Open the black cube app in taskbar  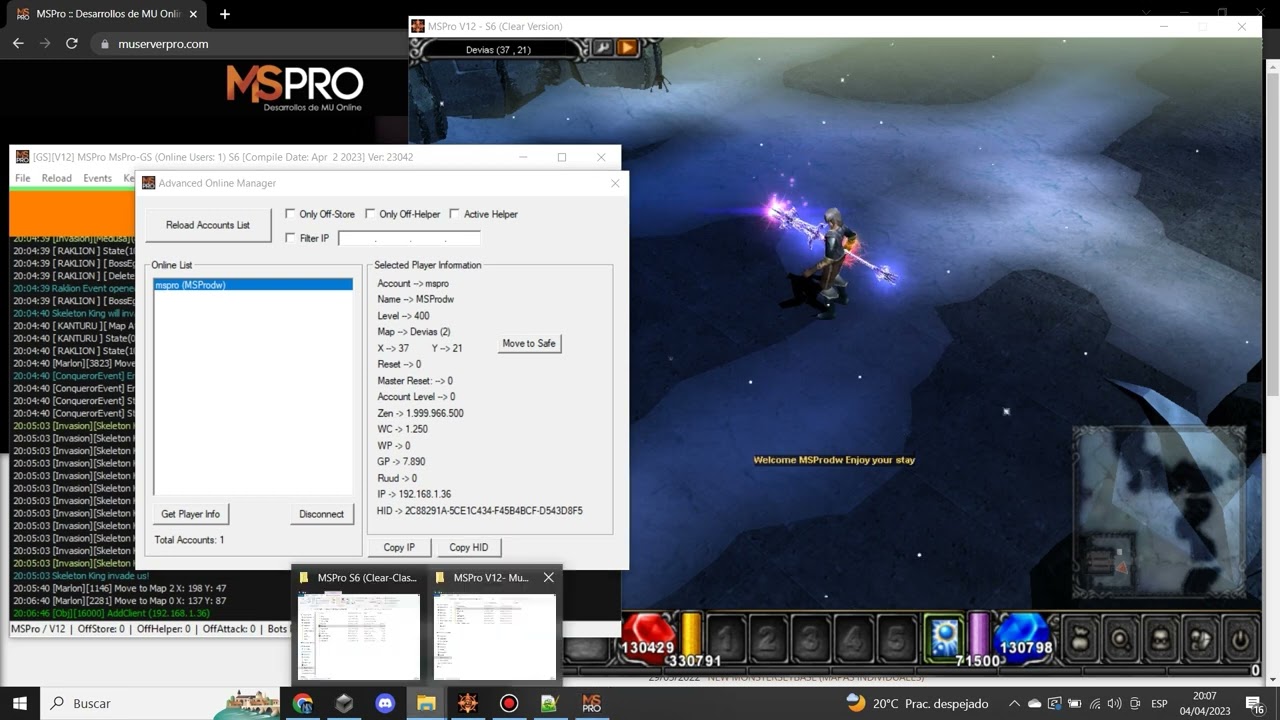[344, 703]
